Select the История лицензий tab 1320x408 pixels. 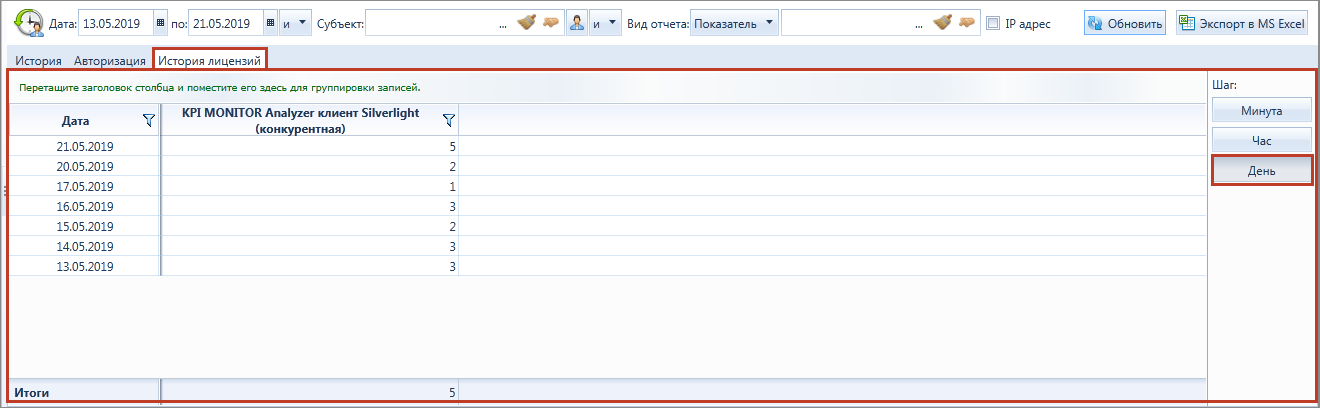tap(210, 60)
